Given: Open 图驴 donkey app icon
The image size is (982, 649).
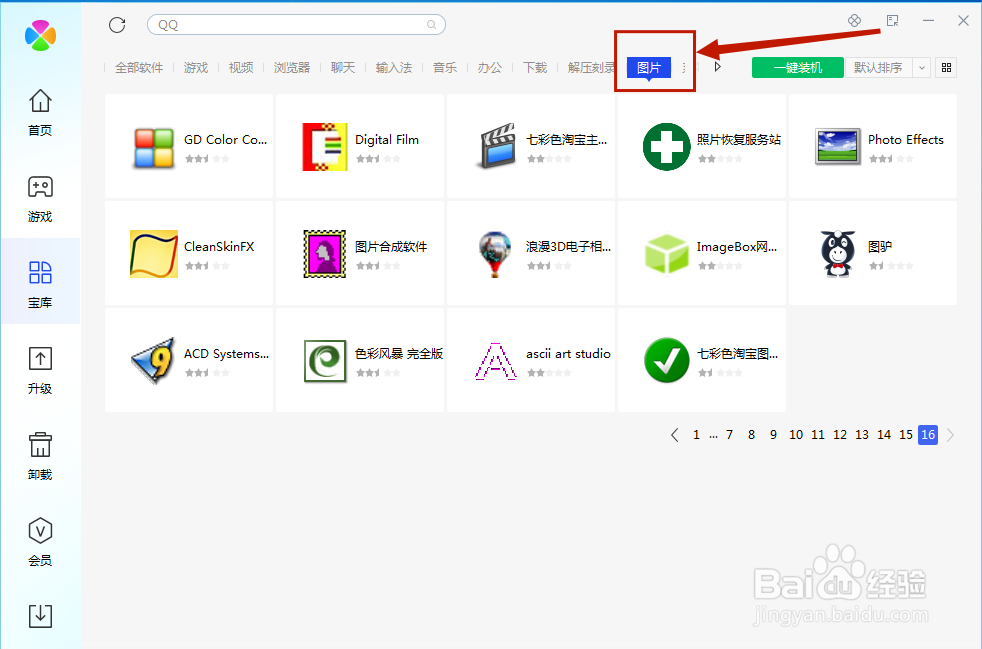Looking at the screenshot, I should pyautogui.click(x=837, y=254).
